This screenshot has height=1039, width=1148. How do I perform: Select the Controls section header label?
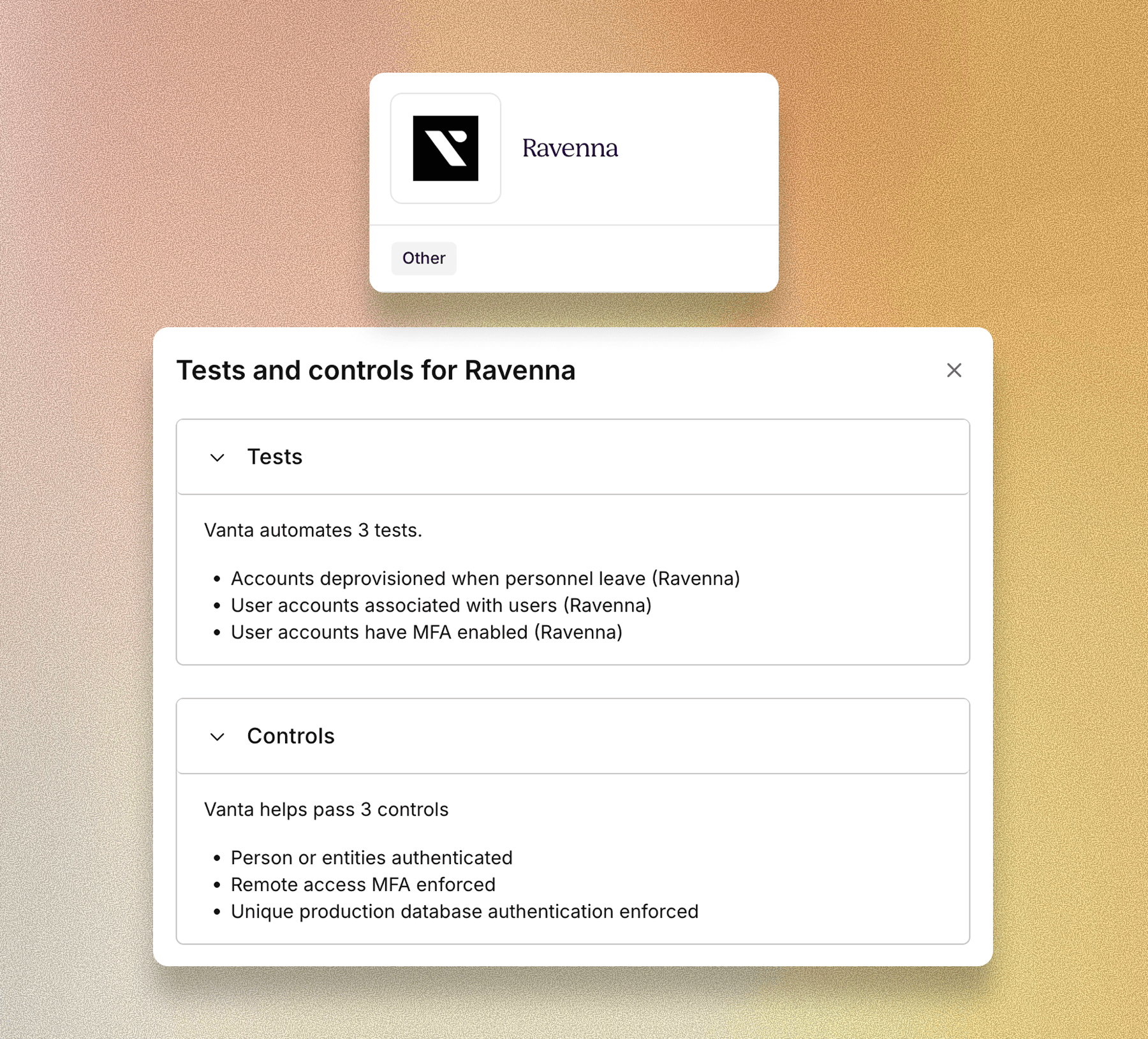[291, 736]
